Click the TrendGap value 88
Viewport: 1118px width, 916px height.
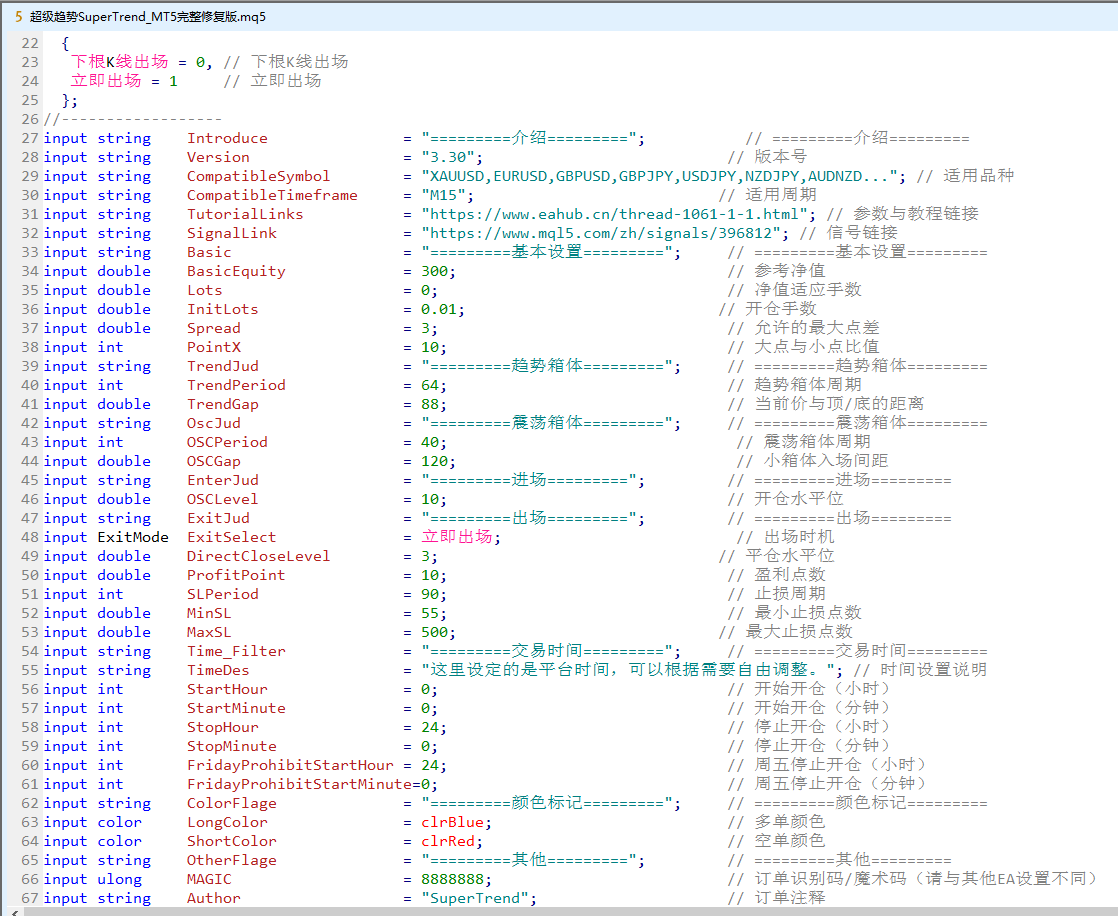pyautogui.click(x=429, y=404)
